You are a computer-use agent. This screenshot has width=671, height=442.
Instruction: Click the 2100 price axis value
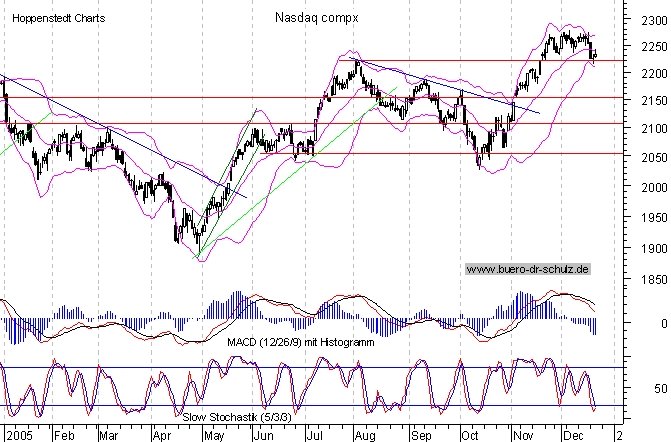(654, 128)
